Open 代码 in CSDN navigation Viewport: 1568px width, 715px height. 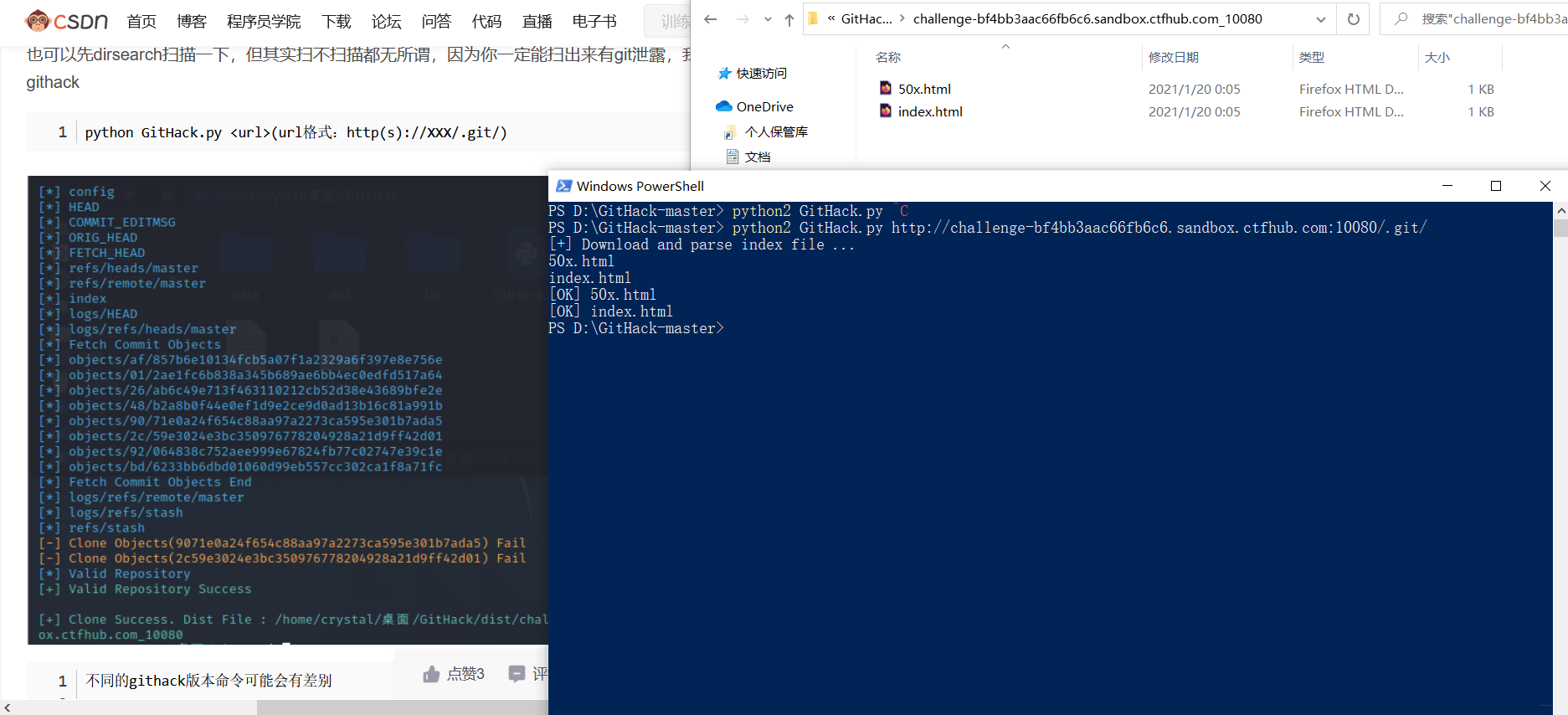(x=486, y=21)
